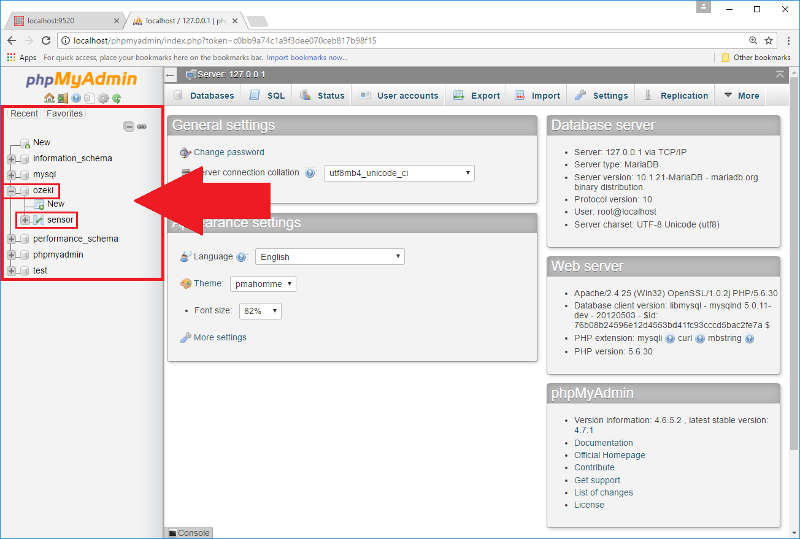Click the browser back arrow
800x539 pixels.
[x=12, y=40]
